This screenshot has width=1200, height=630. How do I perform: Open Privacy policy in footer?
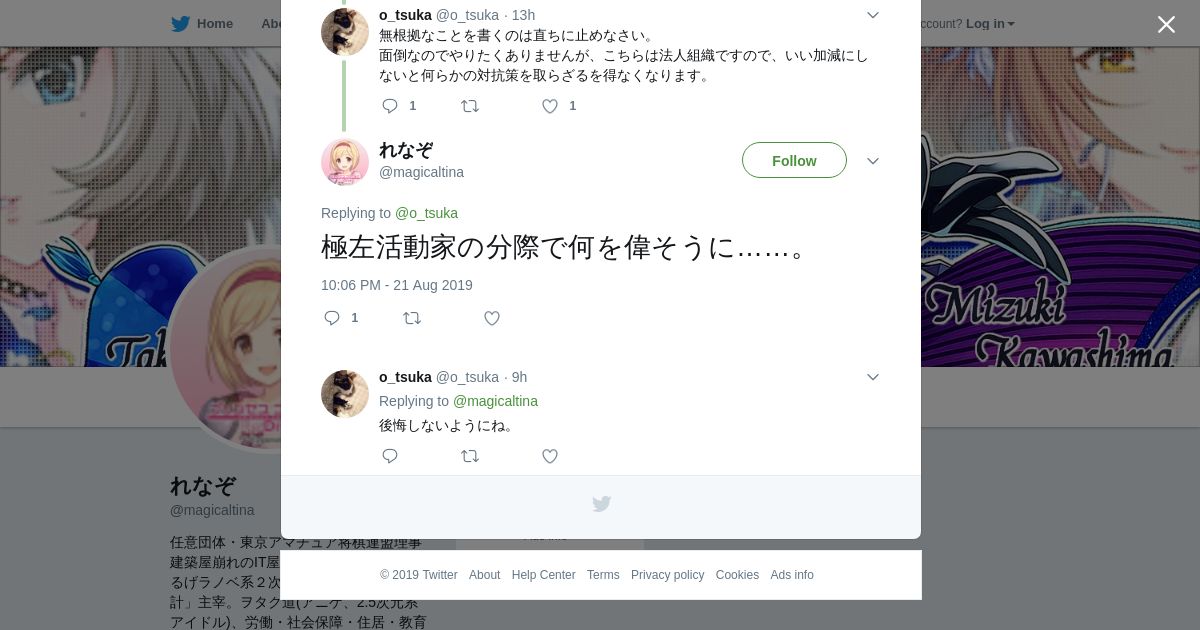coord(667,575)
